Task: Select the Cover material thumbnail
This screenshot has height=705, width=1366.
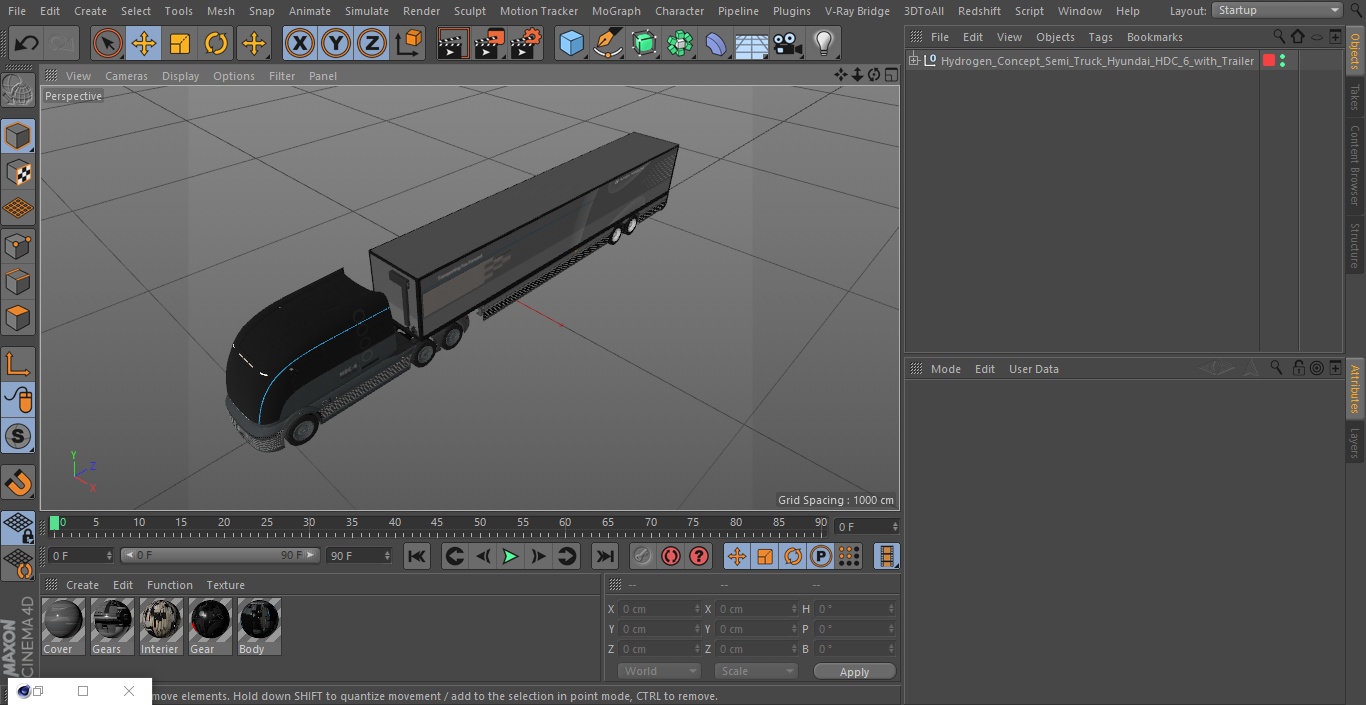Action: pos(63,626)
